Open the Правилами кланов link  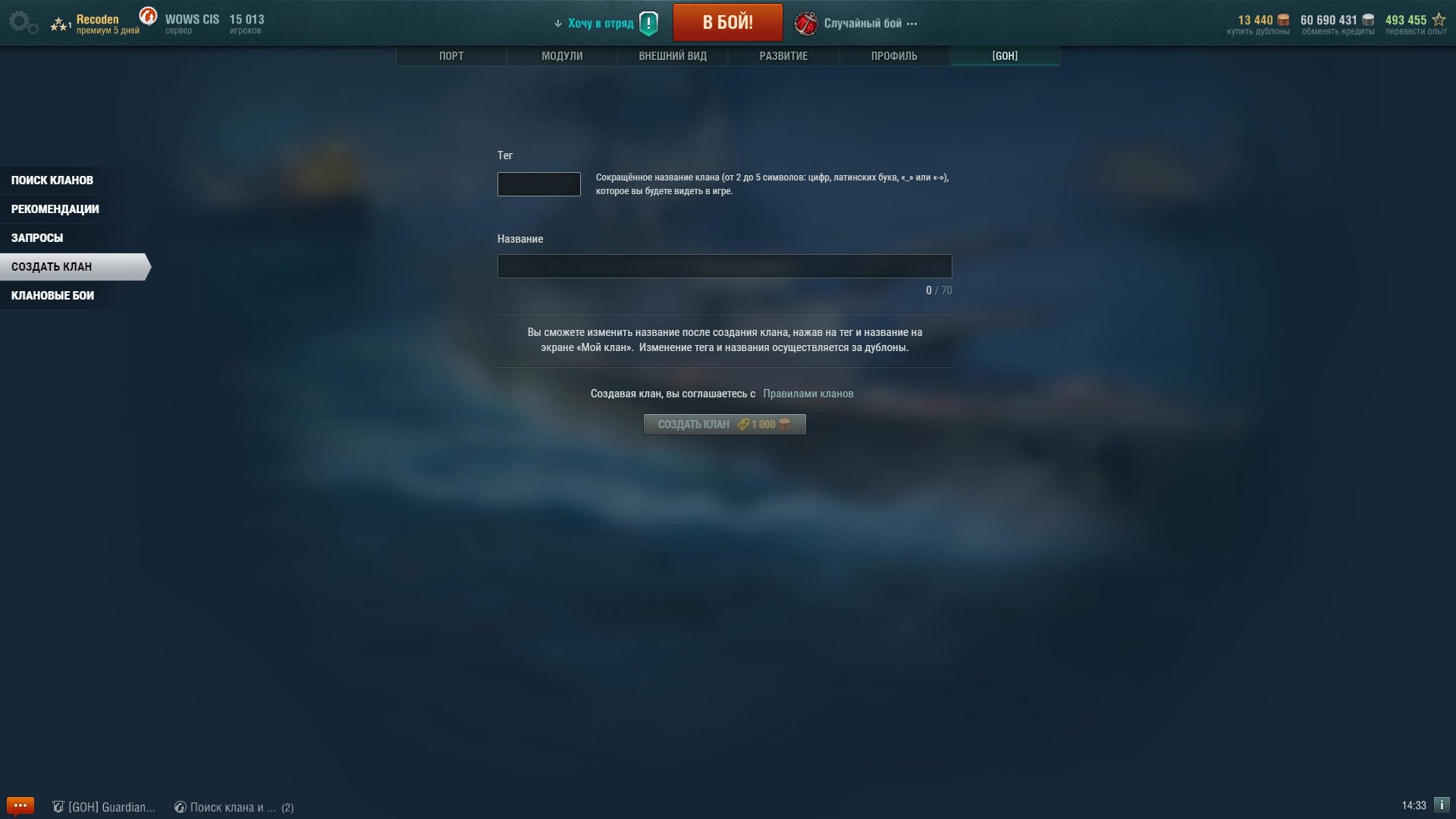808,394
